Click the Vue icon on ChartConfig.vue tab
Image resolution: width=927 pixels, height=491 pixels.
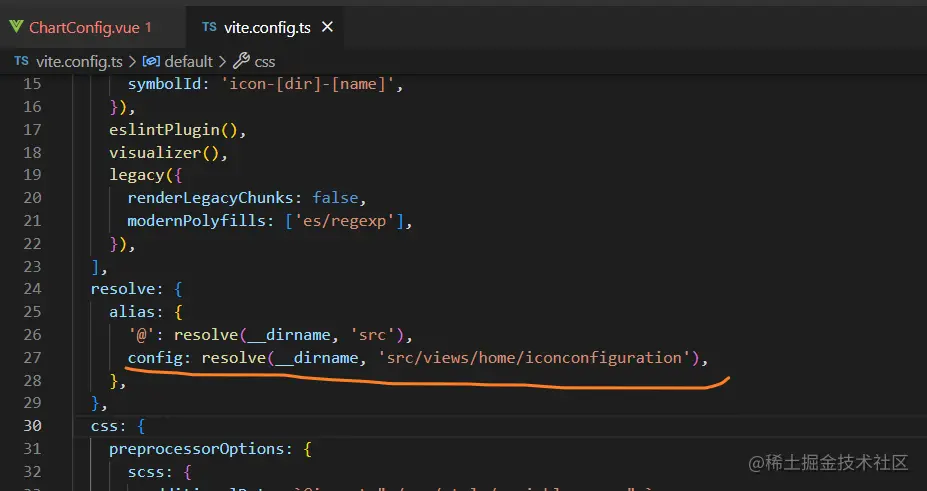pos(16,27)
